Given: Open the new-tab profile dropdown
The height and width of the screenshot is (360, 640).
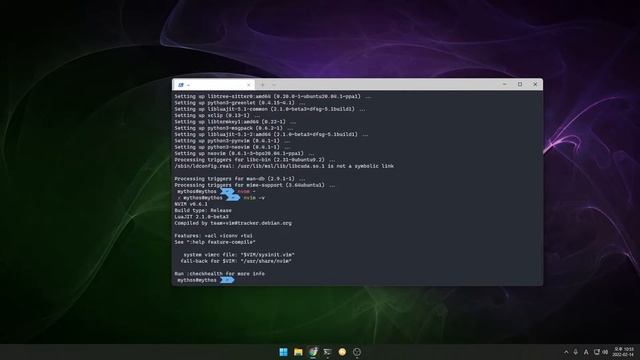Looking at the screenshot, I should coord(274,85).
